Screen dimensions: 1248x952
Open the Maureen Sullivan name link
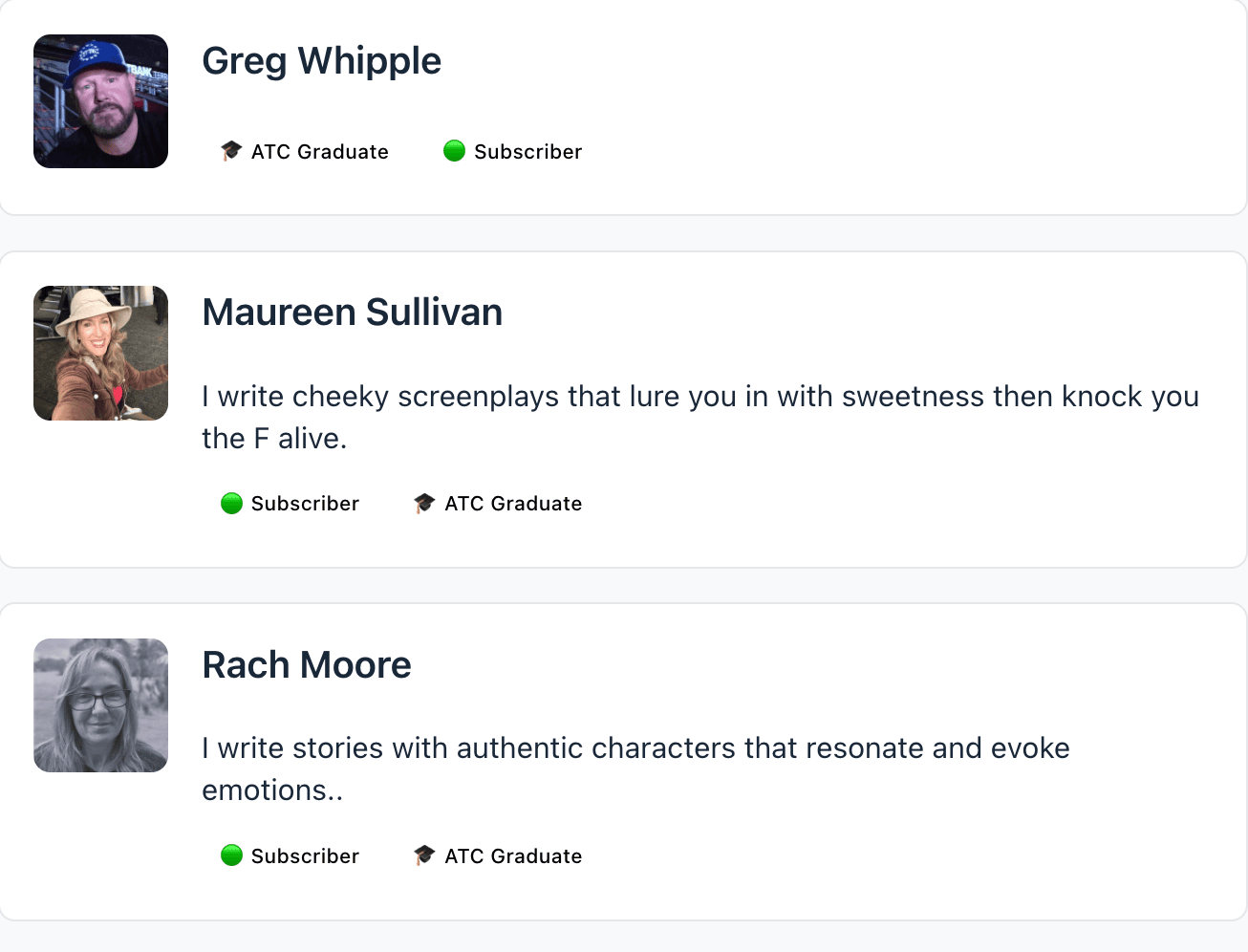[352, 313]
